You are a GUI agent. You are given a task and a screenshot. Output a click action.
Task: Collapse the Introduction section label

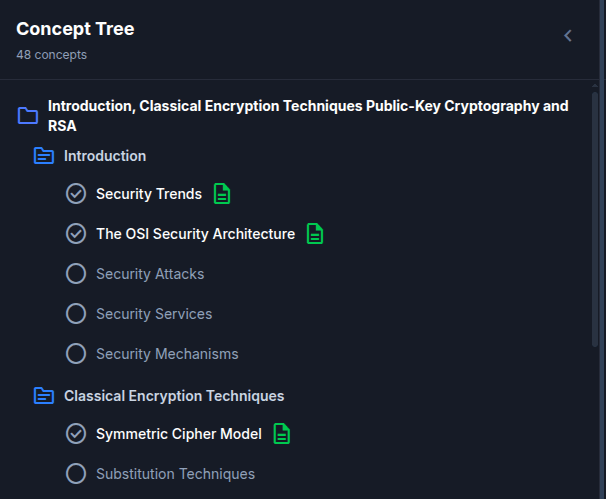point(105,156)
